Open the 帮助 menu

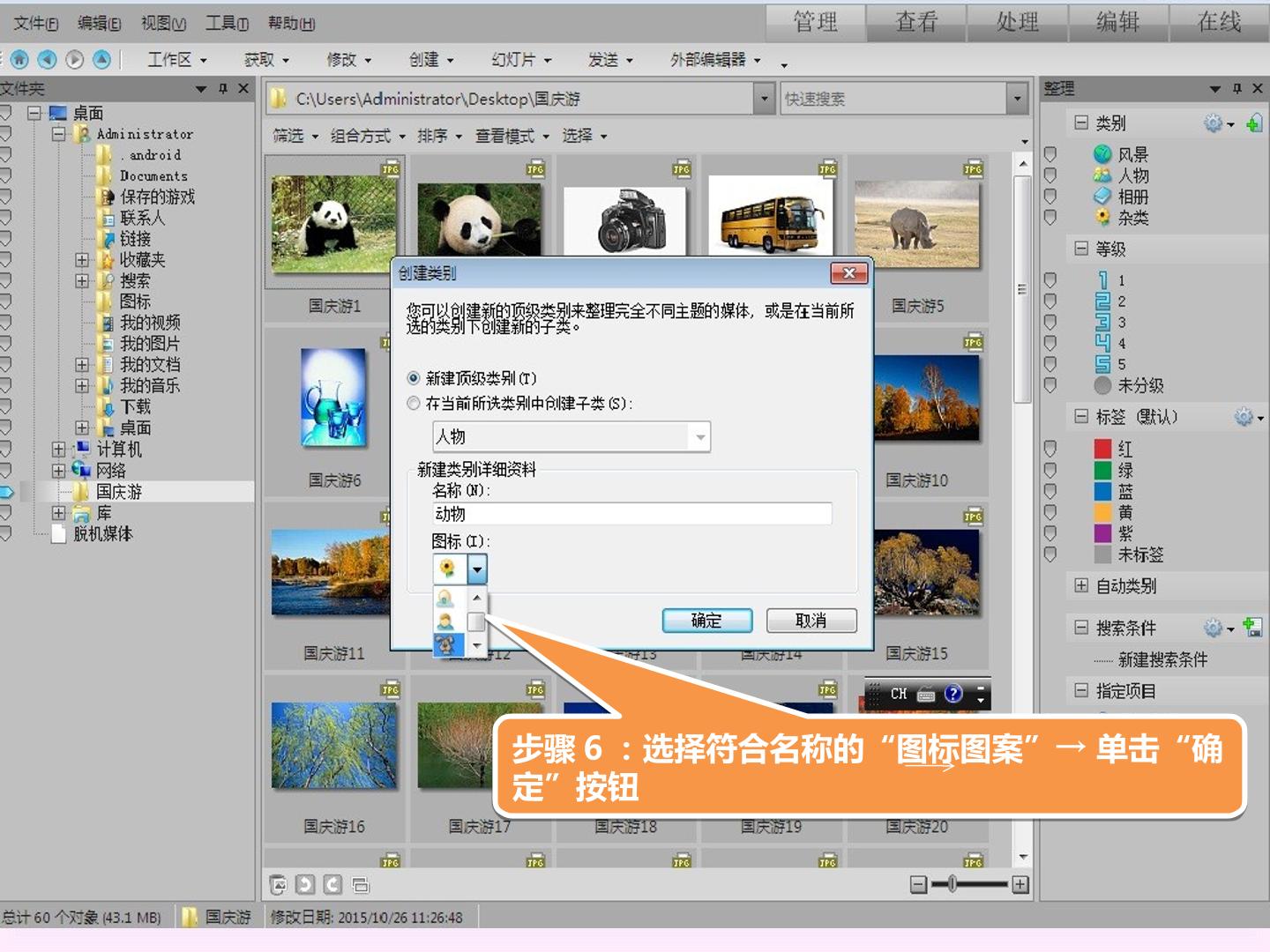(x=291, y=23)
